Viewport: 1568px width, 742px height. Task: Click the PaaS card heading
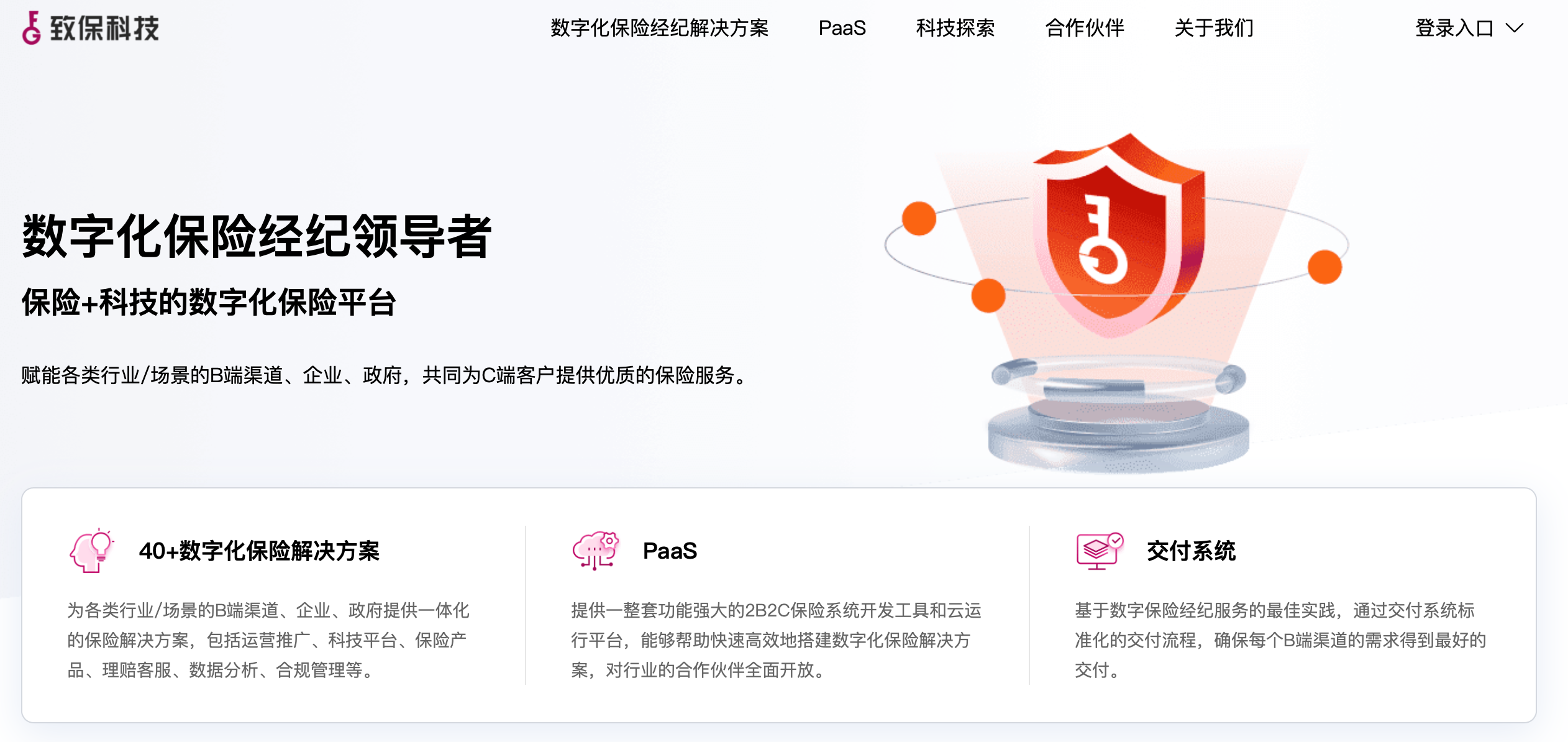[670, 551]
